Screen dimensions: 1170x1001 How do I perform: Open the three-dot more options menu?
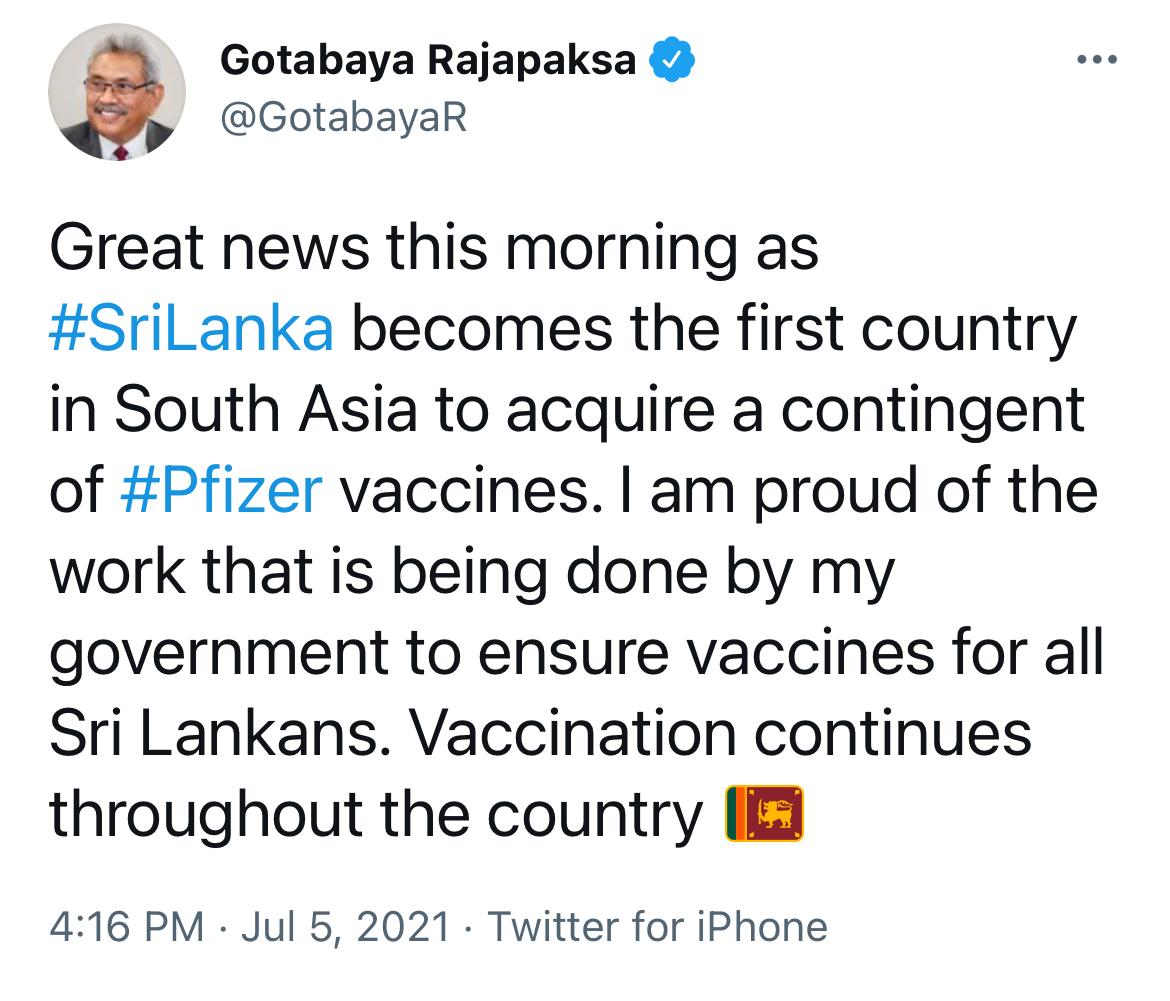click(1097, 60)
